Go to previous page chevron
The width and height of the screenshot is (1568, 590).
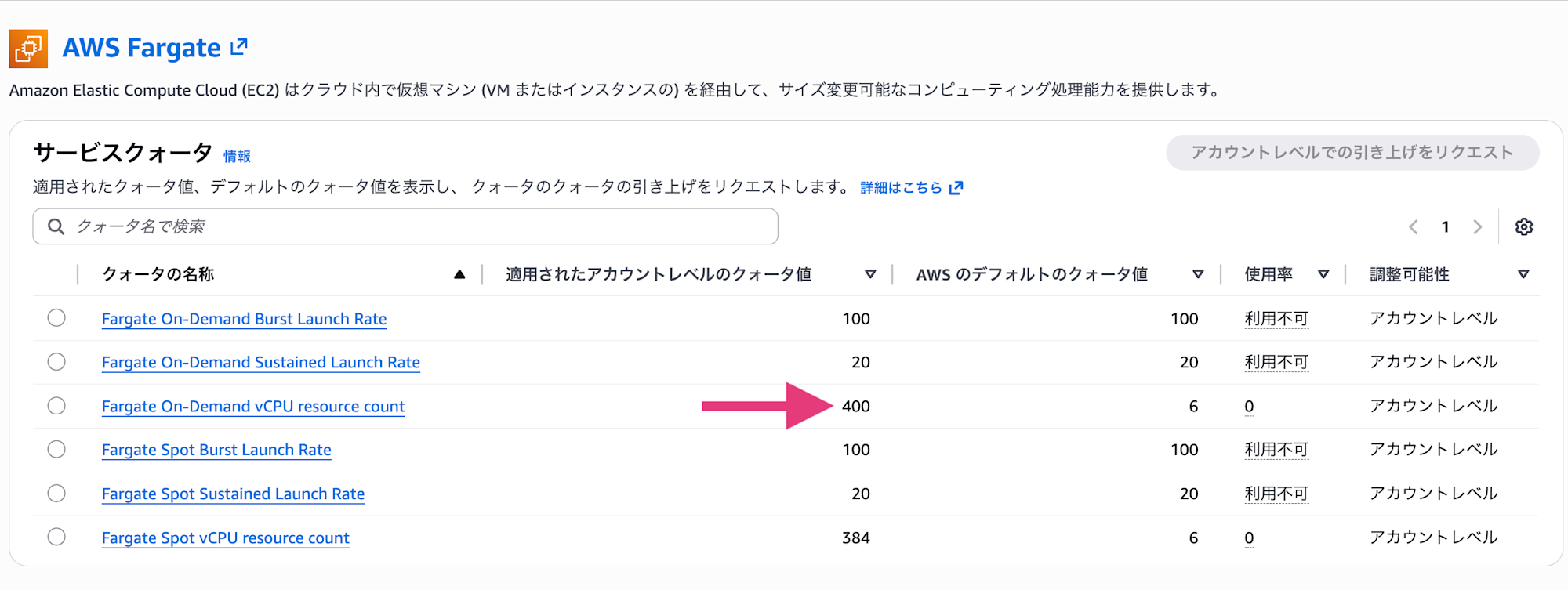pos(1414,227)
